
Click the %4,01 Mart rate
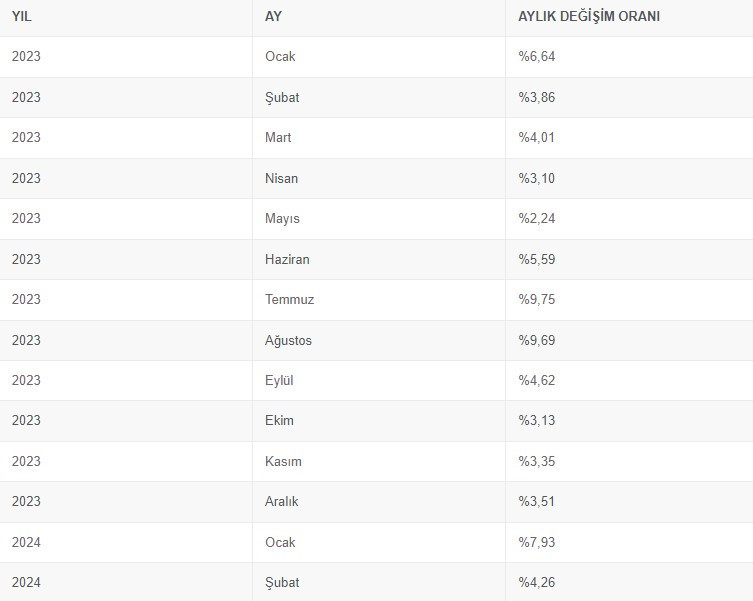(x=536, y=137)
